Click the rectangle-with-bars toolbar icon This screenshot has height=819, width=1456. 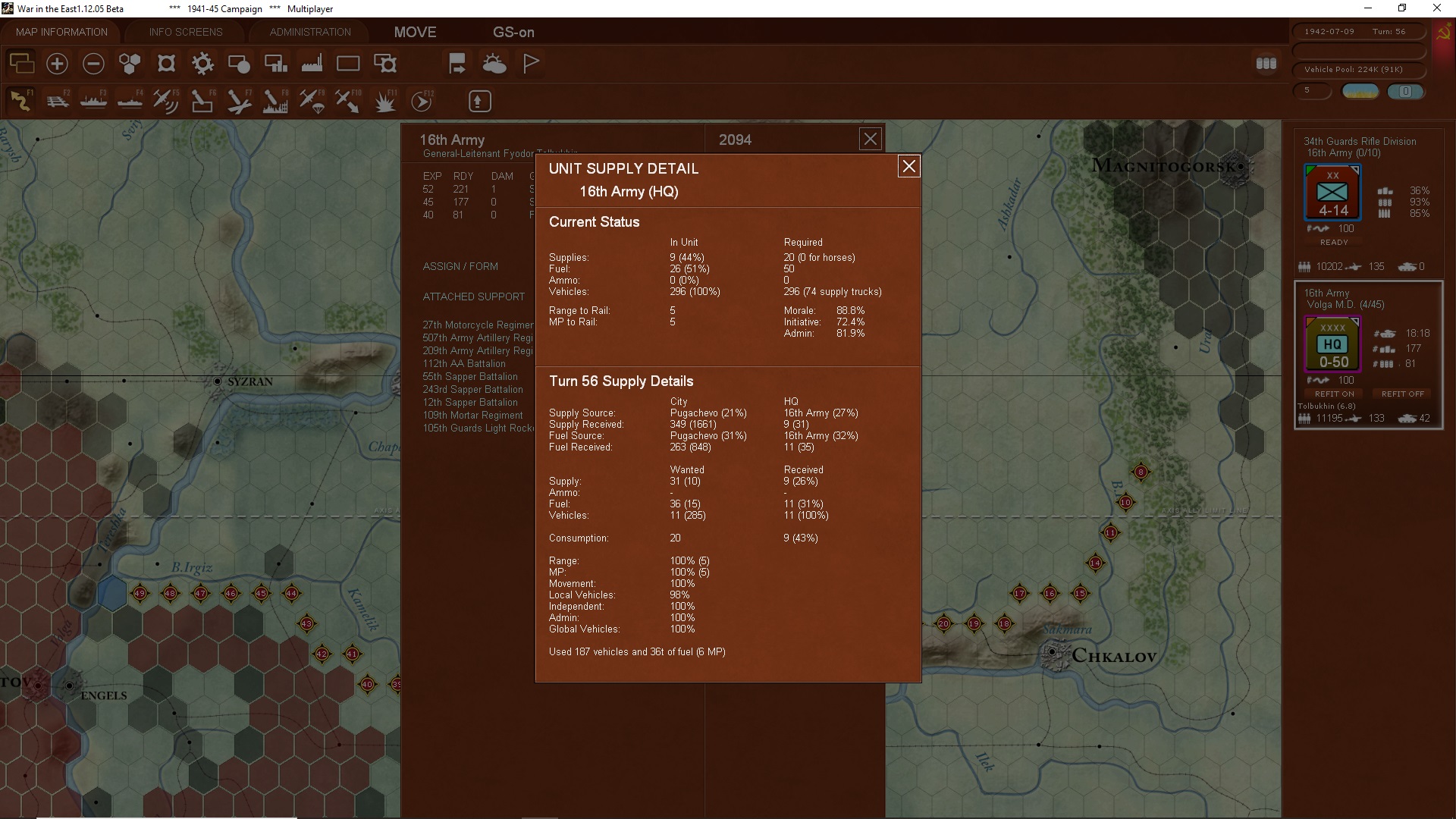[275, 64]
